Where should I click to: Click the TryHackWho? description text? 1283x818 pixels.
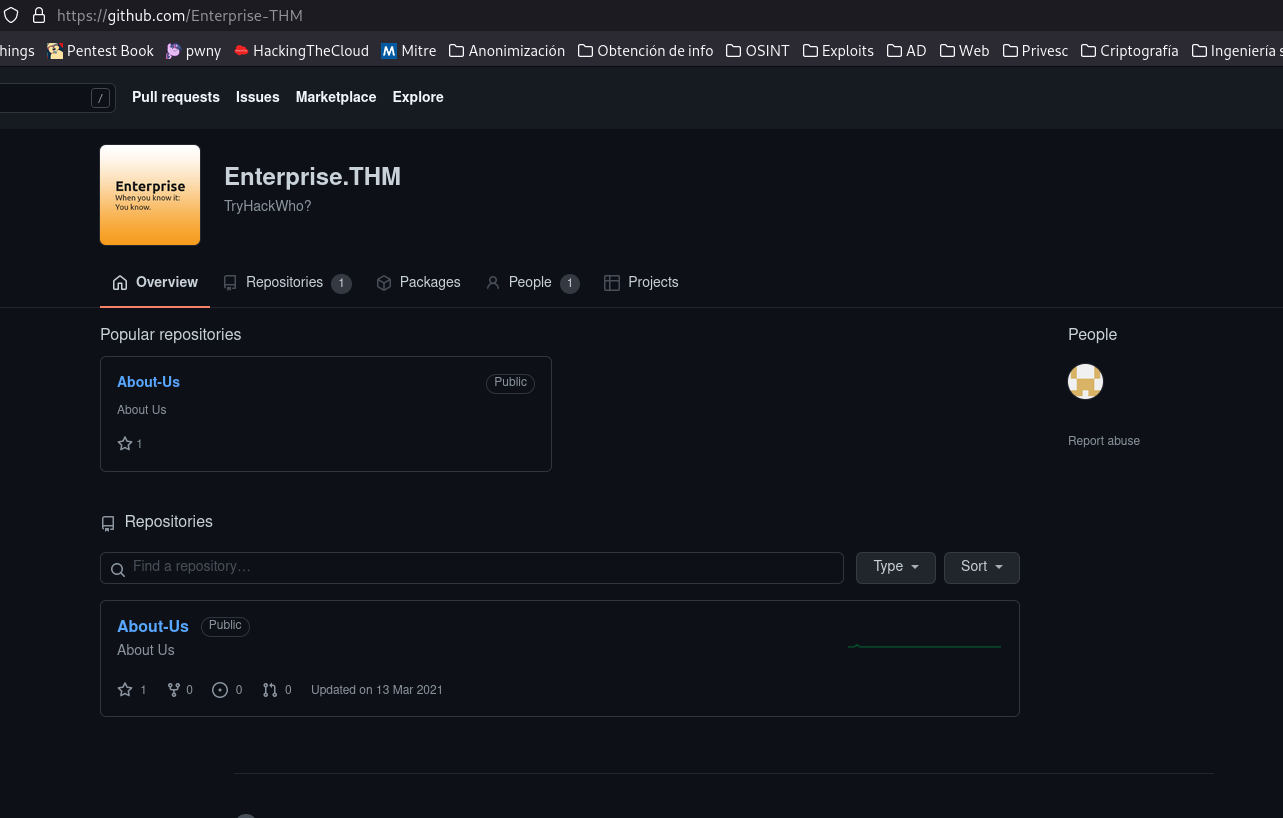tap(268, 206)
